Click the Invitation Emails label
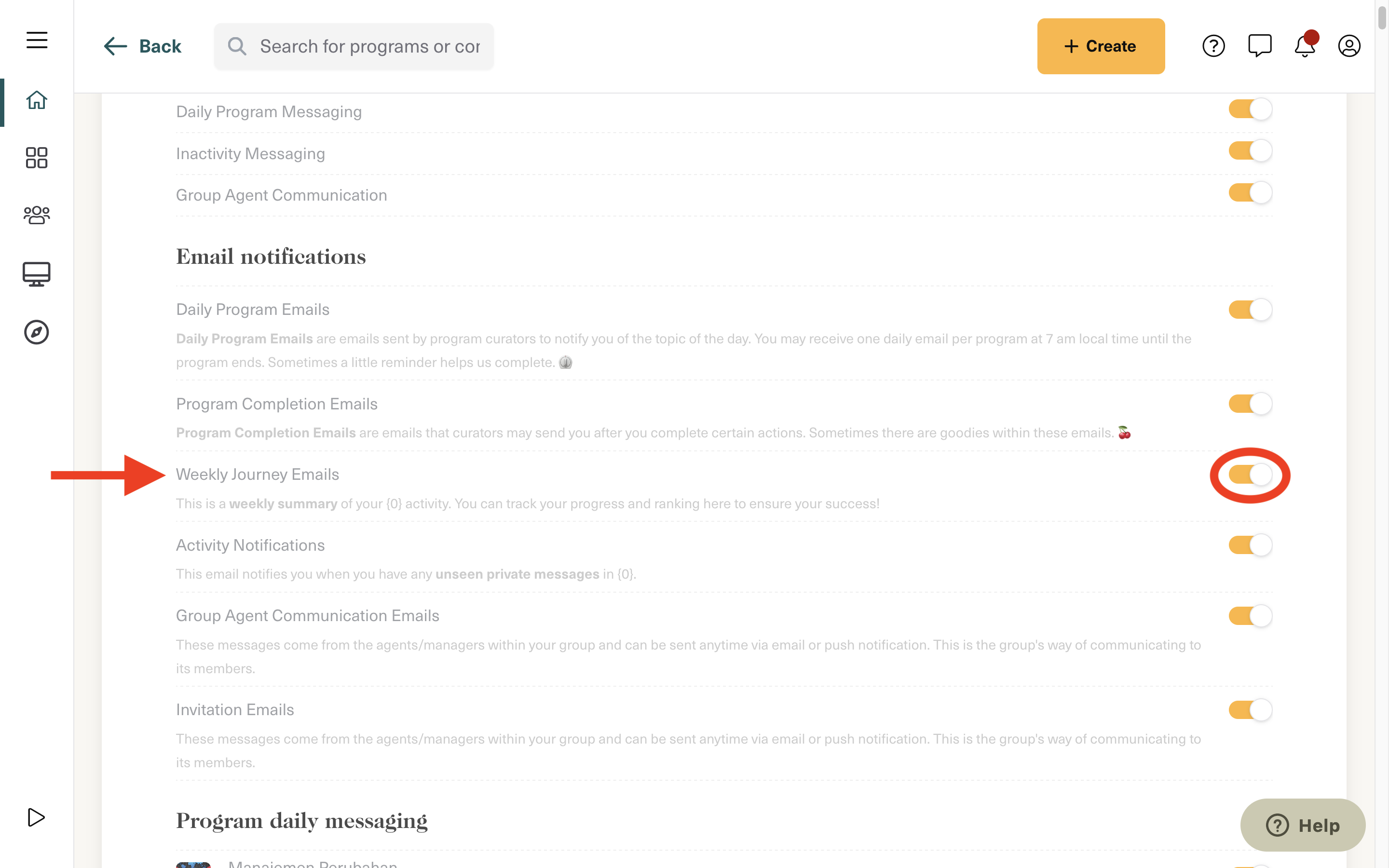This screenshot has width=1389, height=868. pyautogui.click(x=235, y=709)
